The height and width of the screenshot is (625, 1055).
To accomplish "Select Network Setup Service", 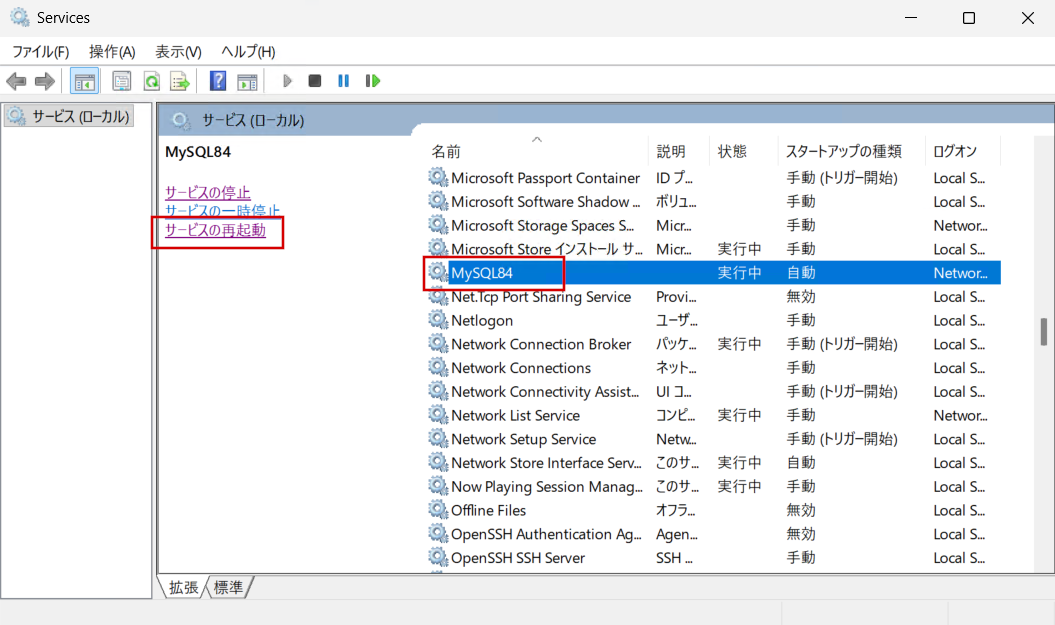I will (x=523, y=439).
